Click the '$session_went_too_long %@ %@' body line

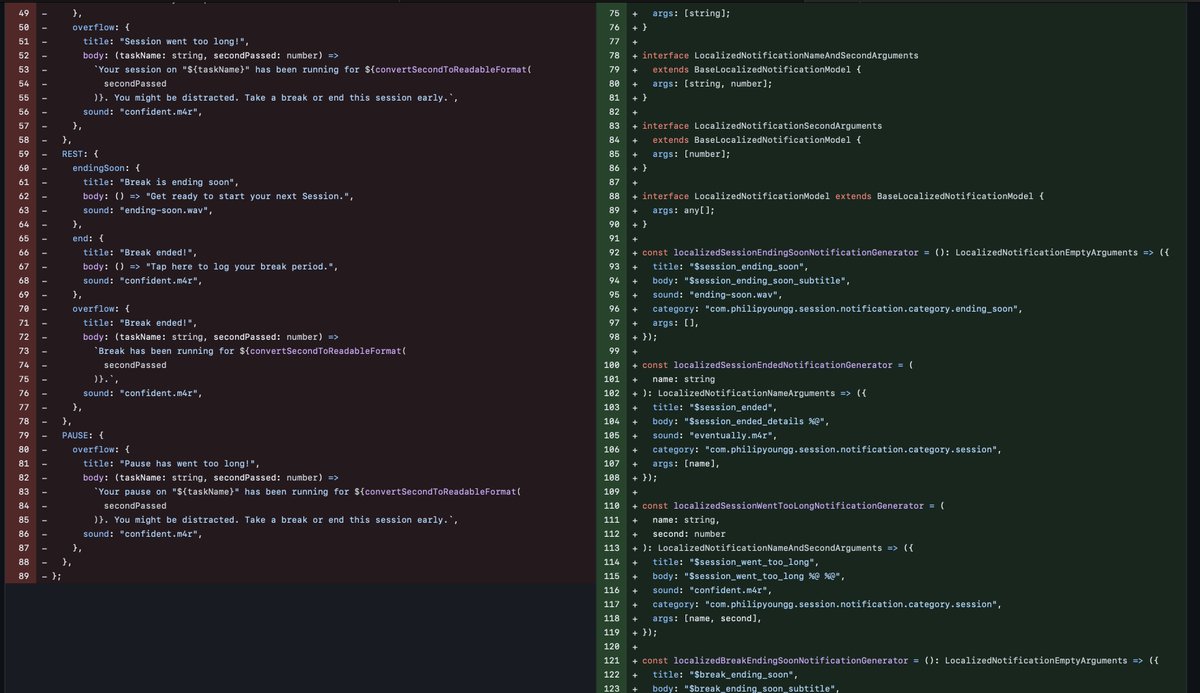pyautogui.click(x=748, y=577)
